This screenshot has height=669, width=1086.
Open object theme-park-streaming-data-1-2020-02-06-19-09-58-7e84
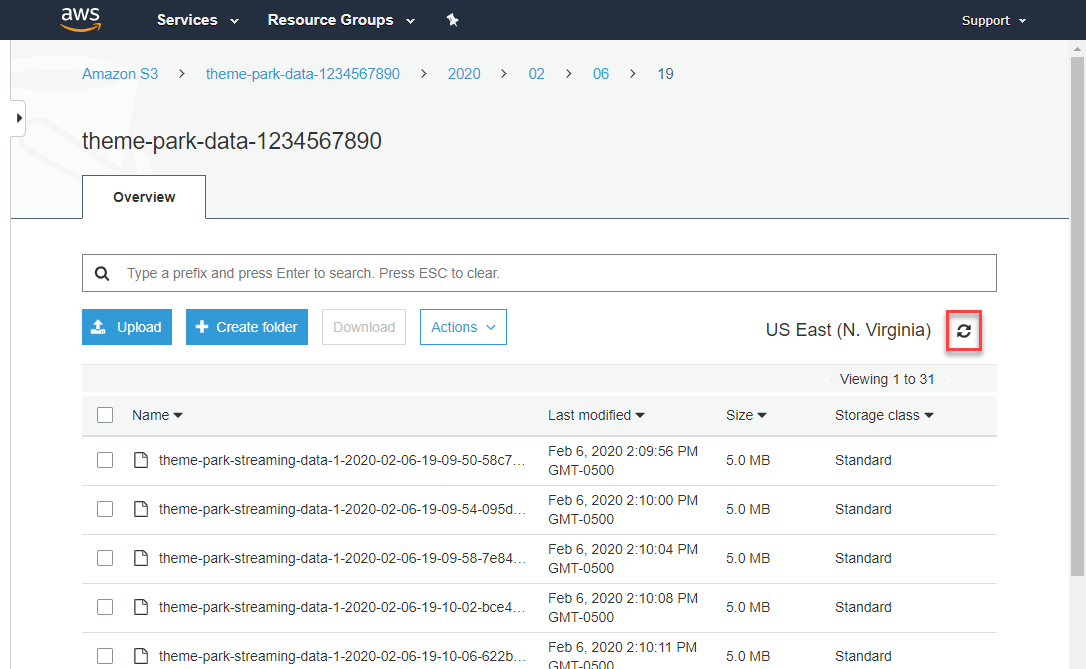342,558
